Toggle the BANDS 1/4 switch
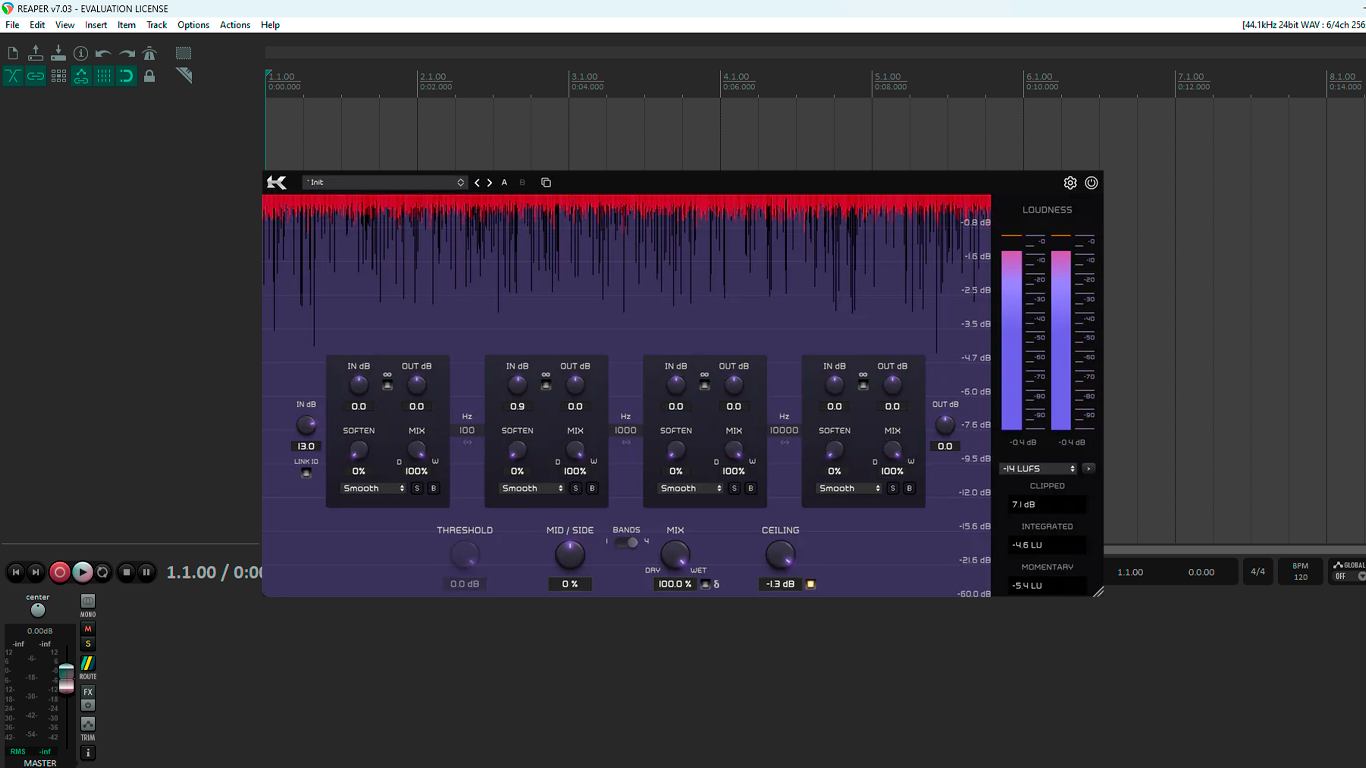Screen dimensions: 1366x768 pyautogui.click(x=626, y=542)
